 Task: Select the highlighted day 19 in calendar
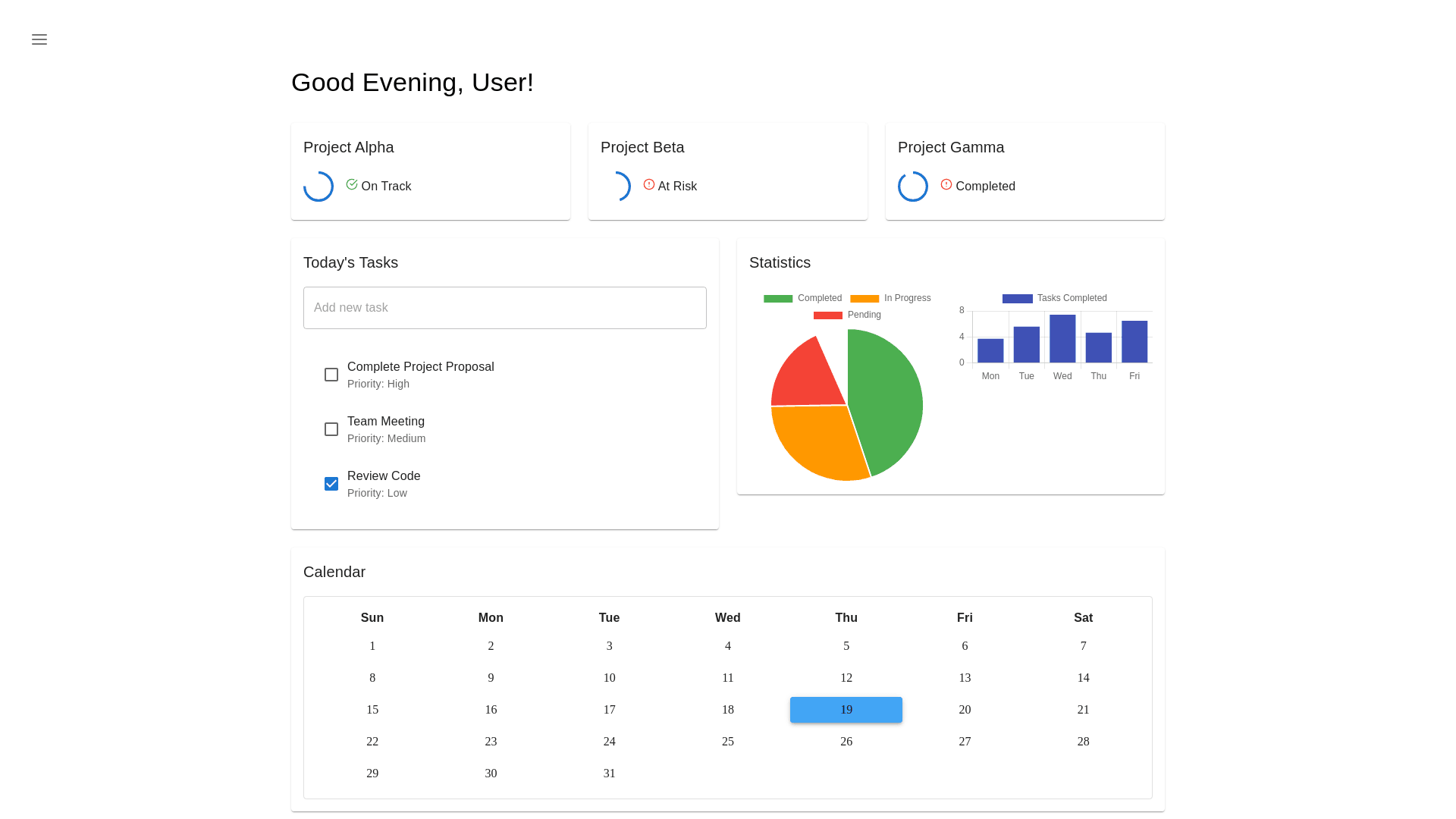coord(846,710)
